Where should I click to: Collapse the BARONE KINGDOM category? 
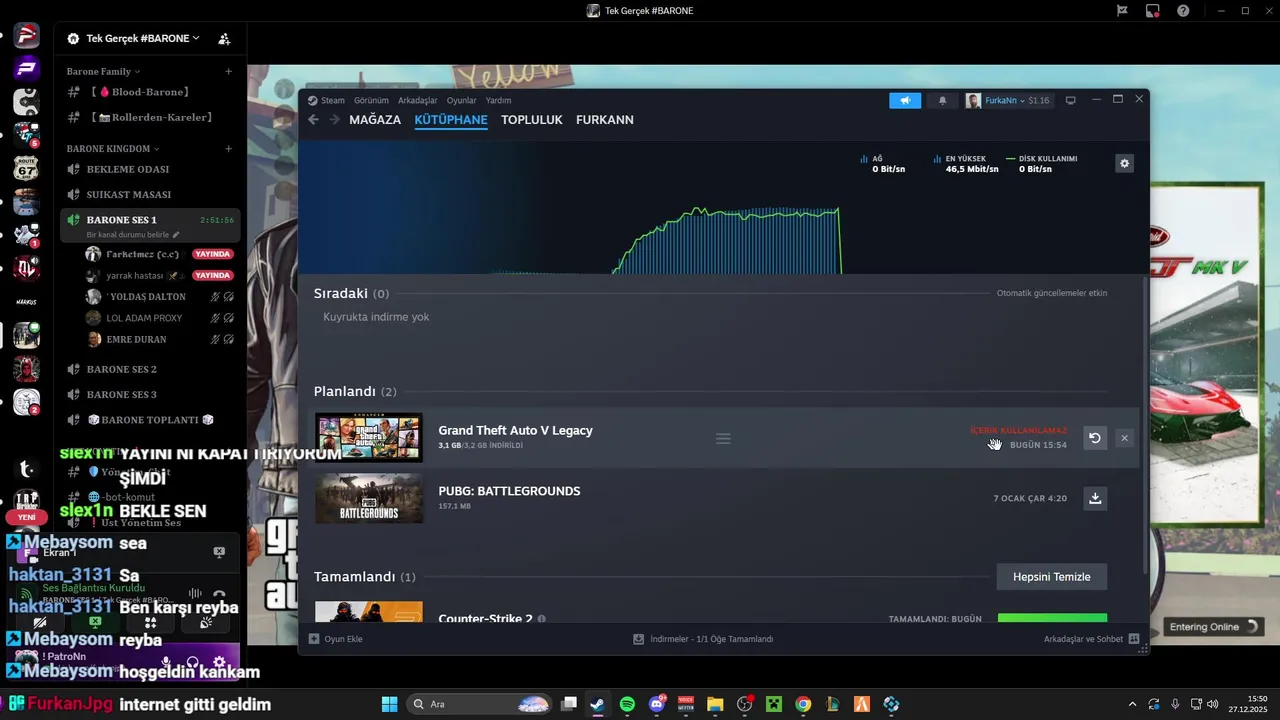coord(113,149)
